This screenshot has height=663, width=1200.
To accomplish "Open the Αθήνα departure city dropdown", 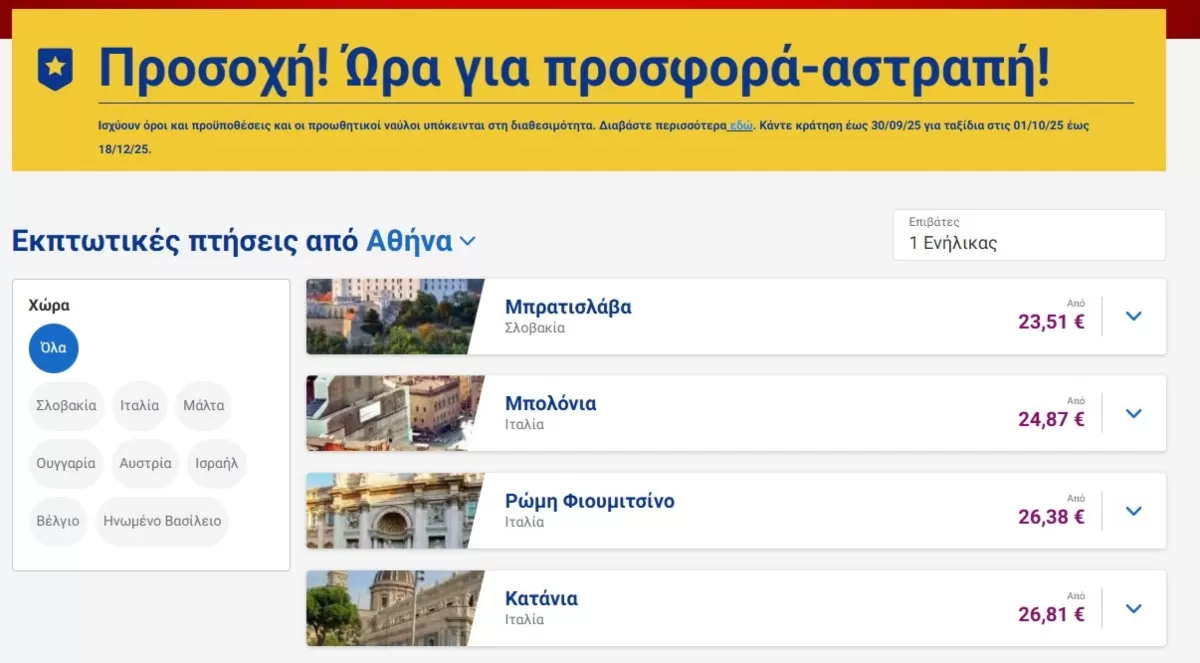I will [x=420, y=241].
